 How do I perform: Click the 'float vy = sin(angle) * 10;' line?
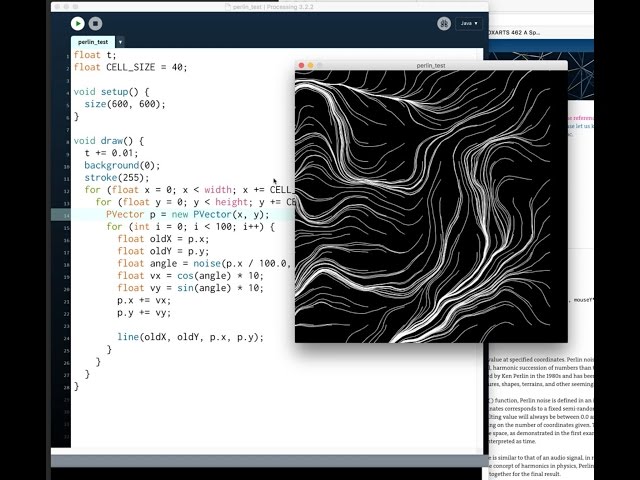pos(190,288)
